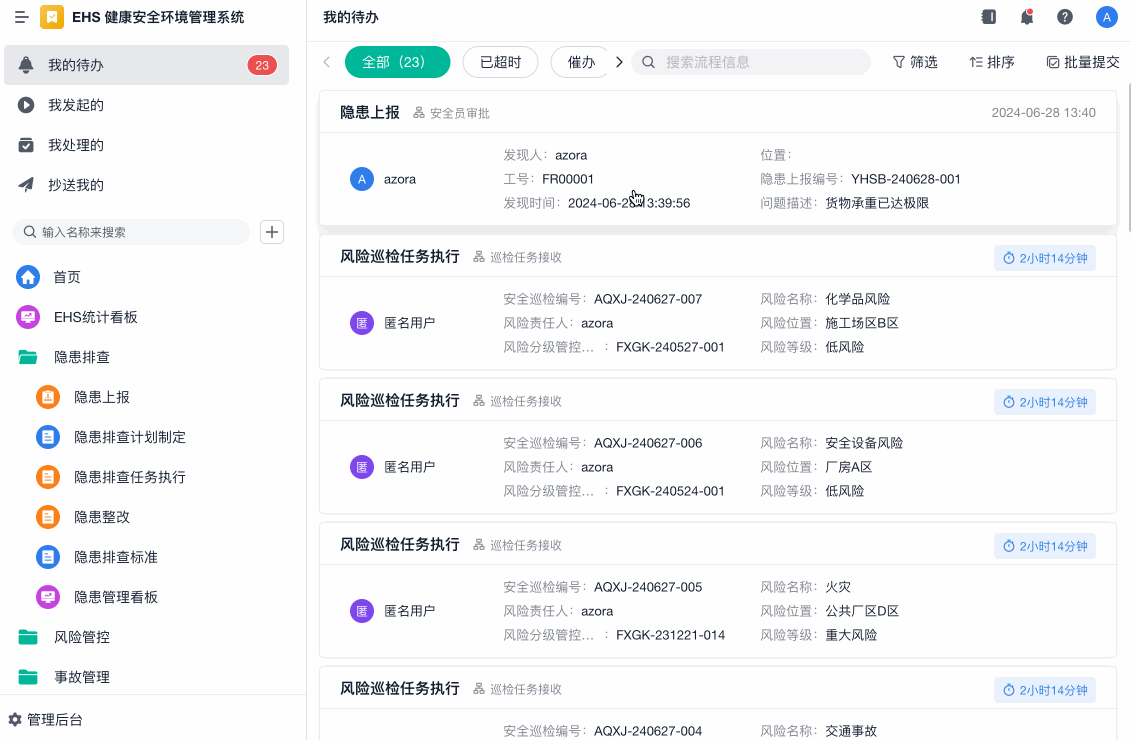Click the 批量提交 batch checkbox icon
Screen dimensions: 1131x740
point(1053,63)
